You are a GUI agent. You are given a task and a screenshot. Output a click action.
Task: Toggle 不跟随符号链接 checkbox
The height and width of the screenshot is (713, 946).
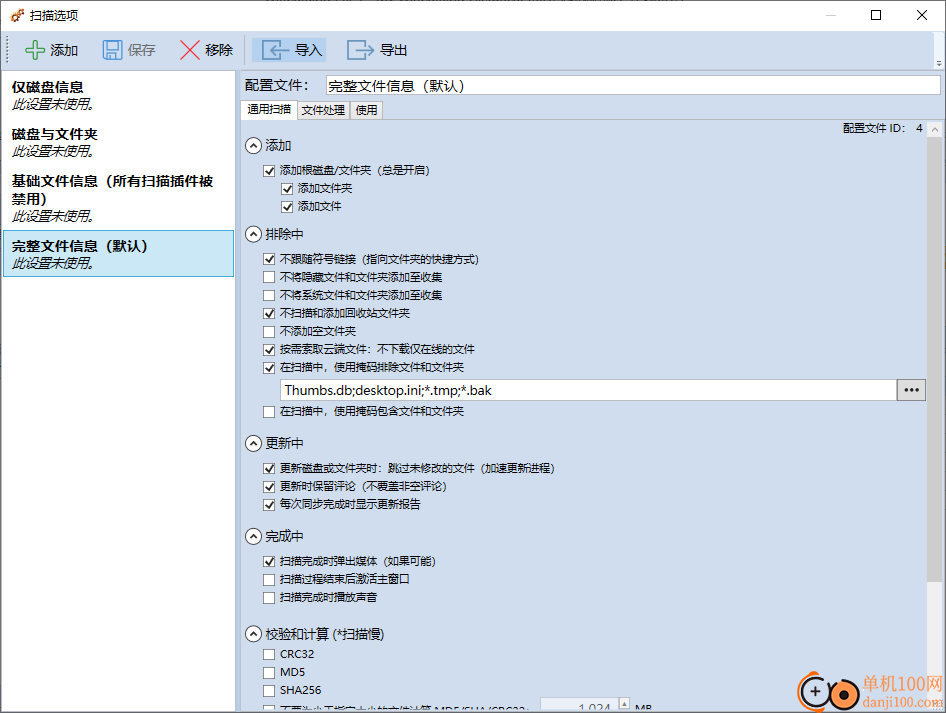(269, 259)
